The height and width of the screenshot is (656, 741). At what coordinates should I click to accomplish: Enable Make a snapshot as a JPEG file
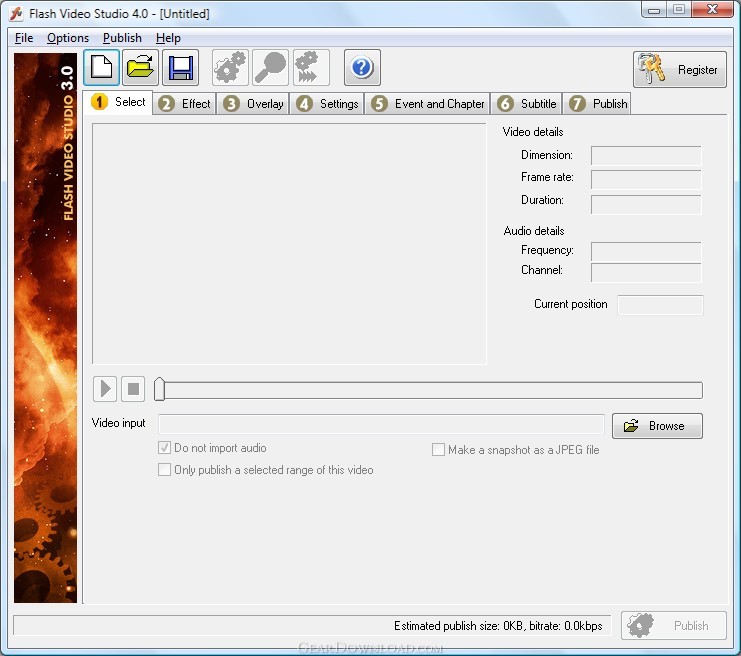tap(438, 449)
